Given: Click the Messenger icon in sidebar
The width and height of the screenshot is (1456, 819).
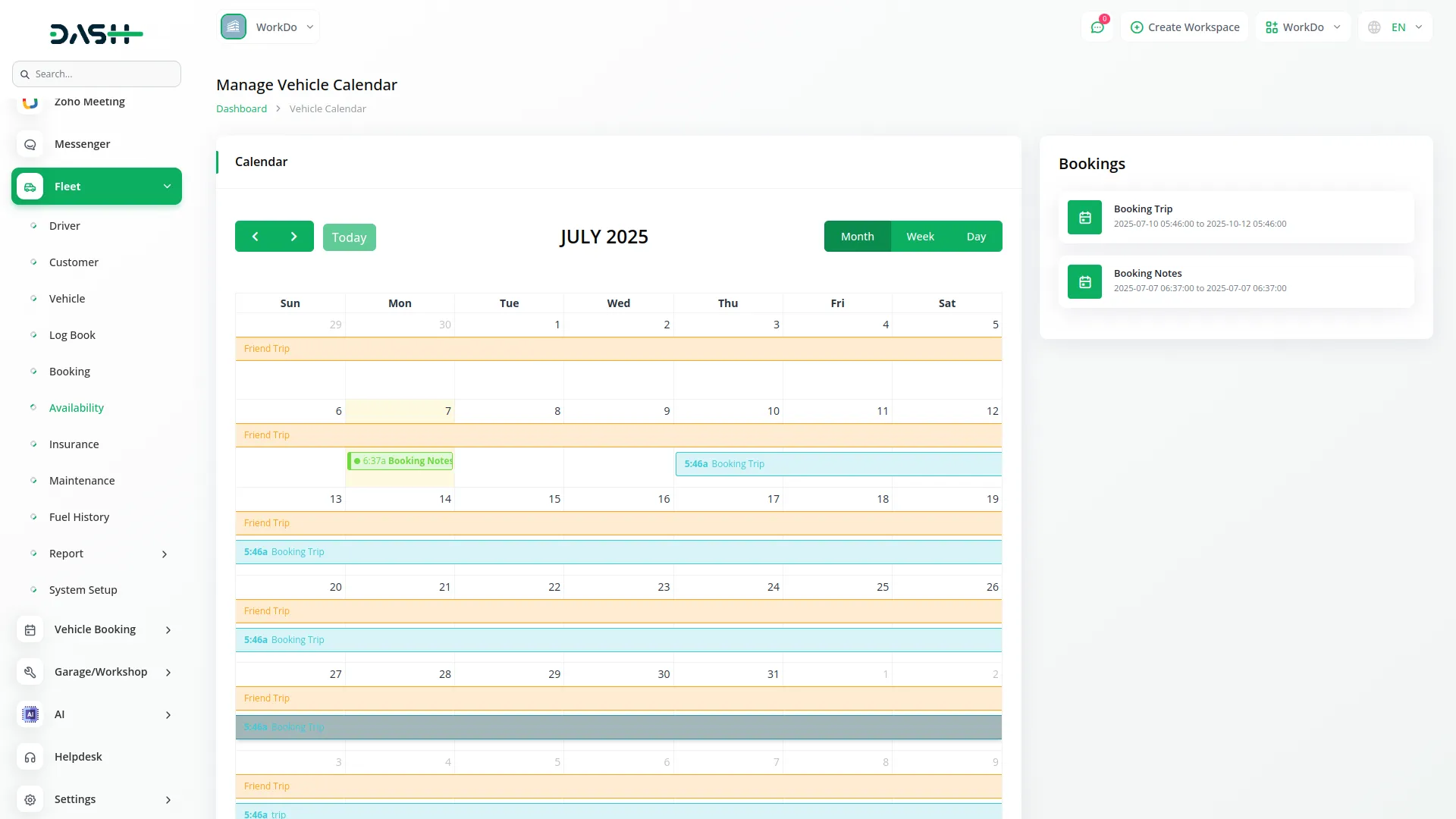Looking at the screenshot, I should coord(30,144).
